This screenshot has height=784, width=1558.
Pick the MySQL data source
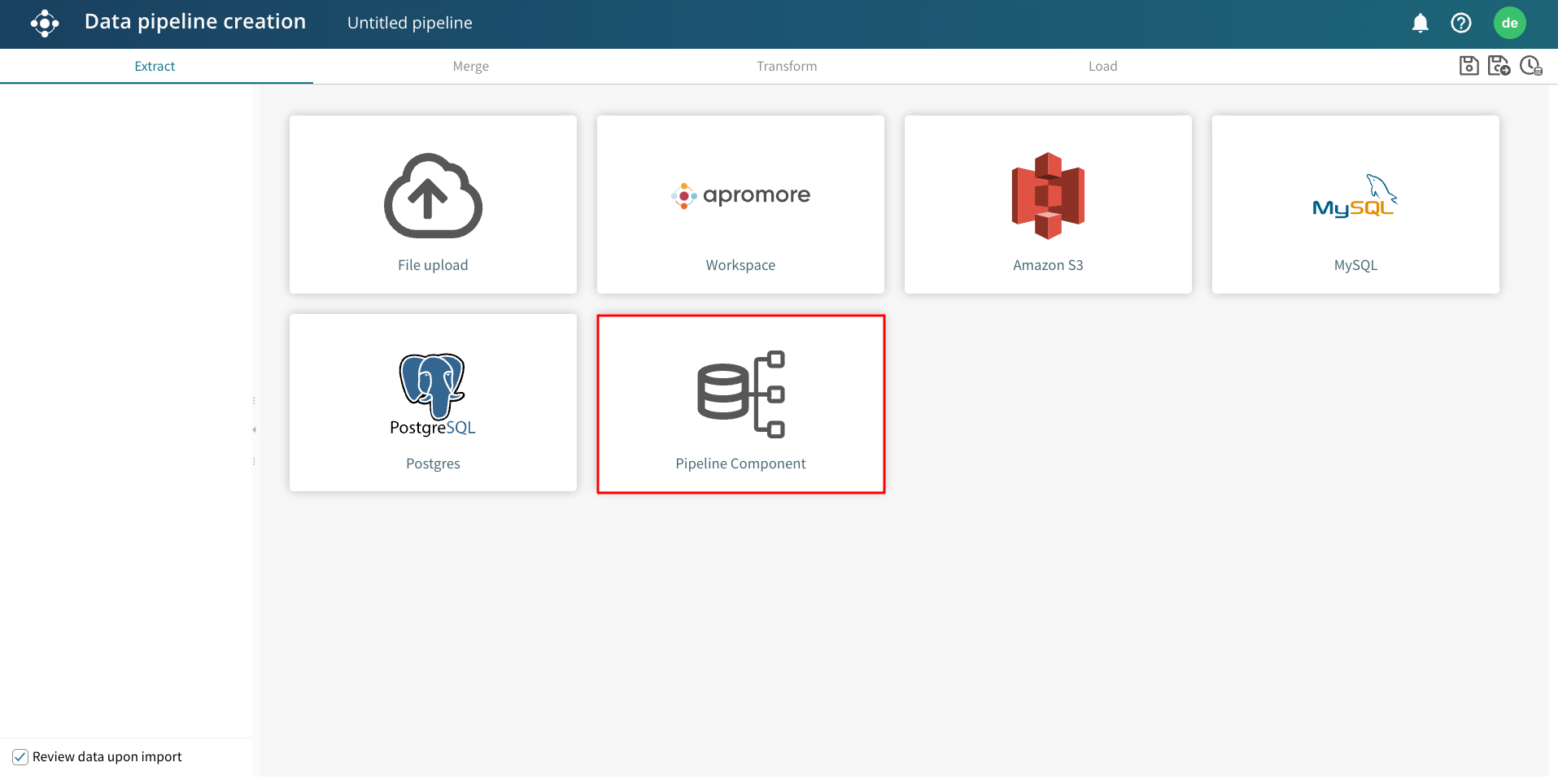coord(1355,205)
